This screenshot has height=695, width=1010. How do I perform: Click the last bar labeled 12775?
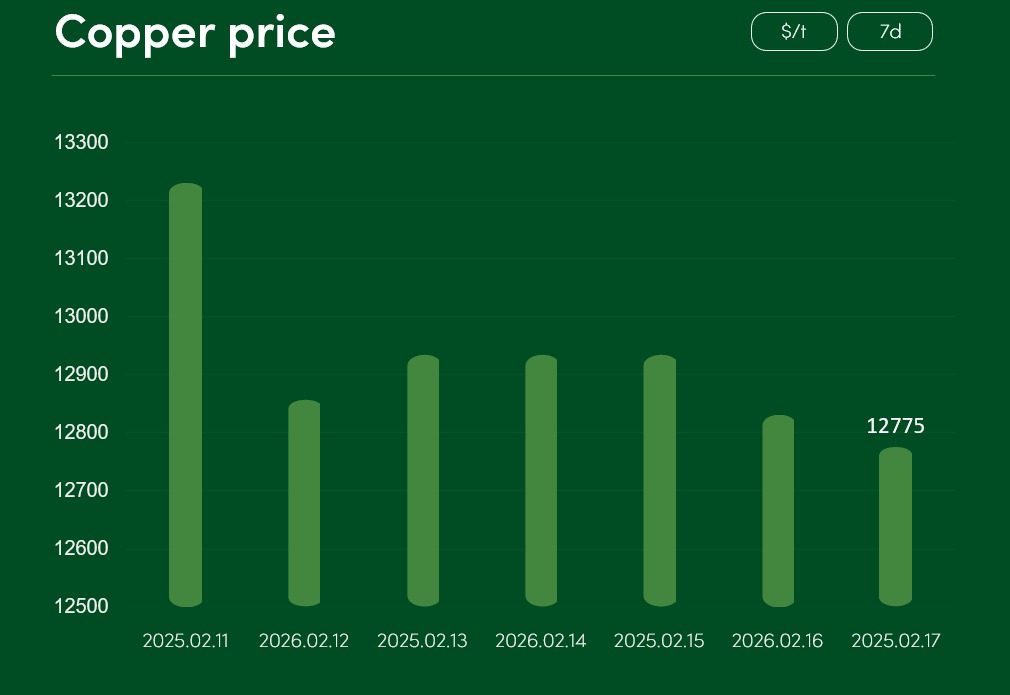point(896,527)
